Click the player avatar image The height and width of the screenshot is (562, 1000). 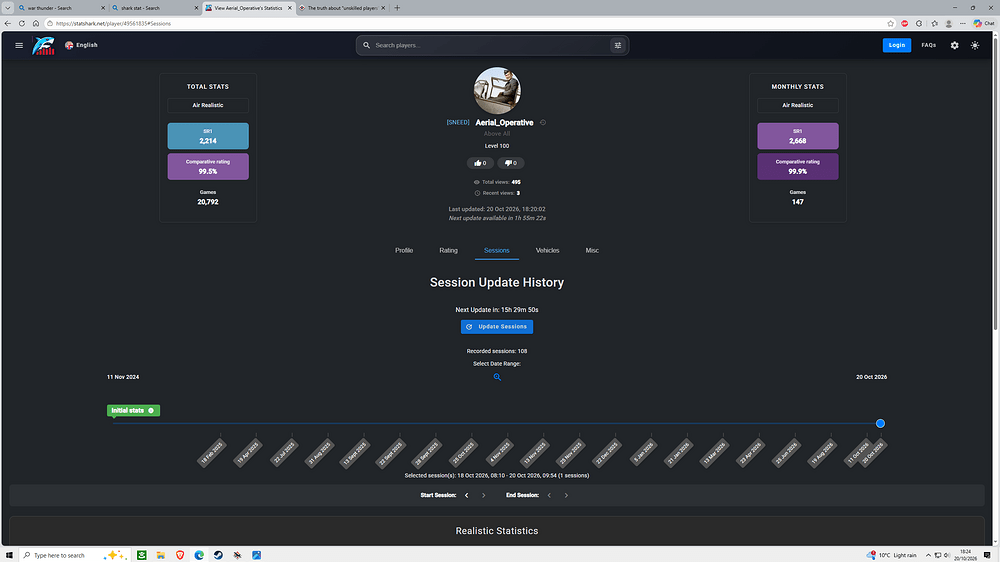click(497, 91)
